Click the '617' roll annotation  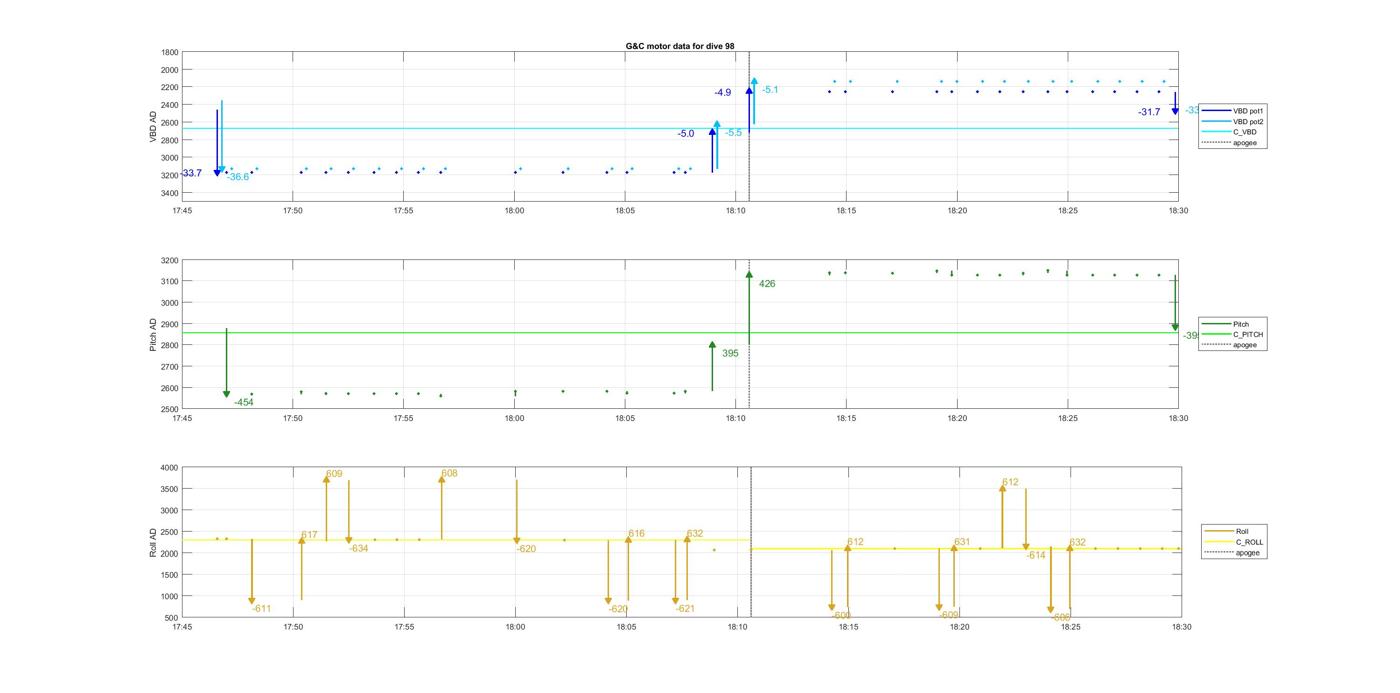tap(310, 536)
